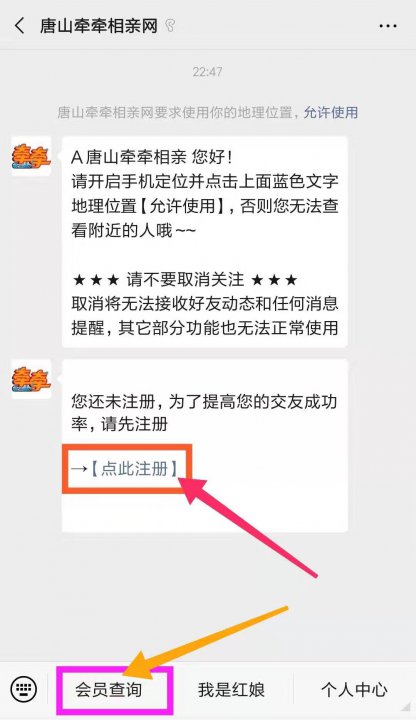Tap the blue 允许使用 link

coord(331,112)
